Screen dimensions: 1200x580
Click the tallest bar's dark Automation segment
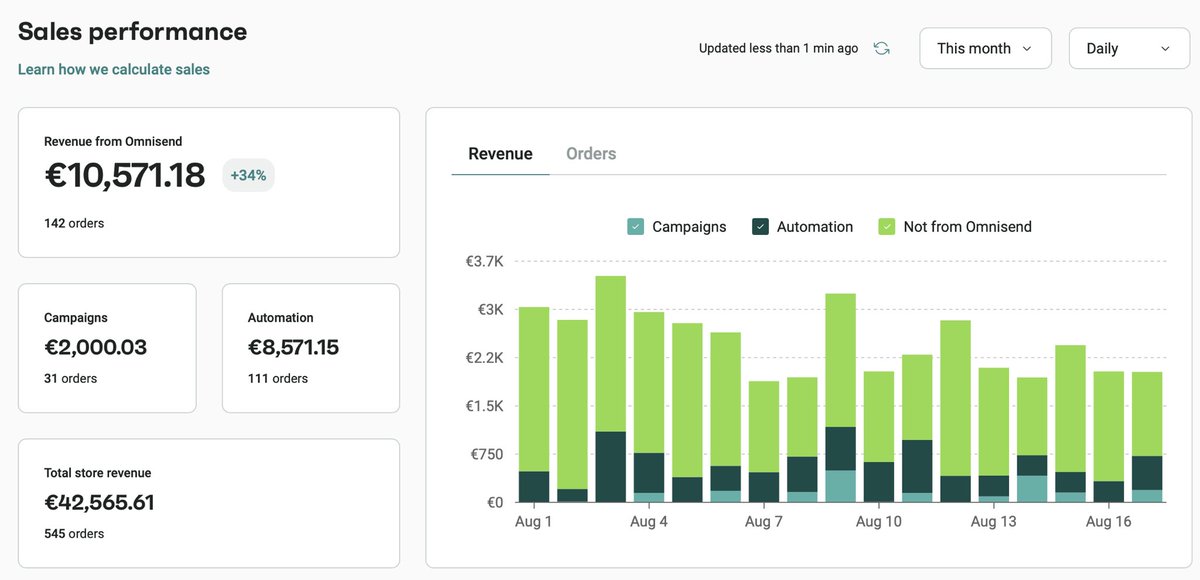coord(611,467)
